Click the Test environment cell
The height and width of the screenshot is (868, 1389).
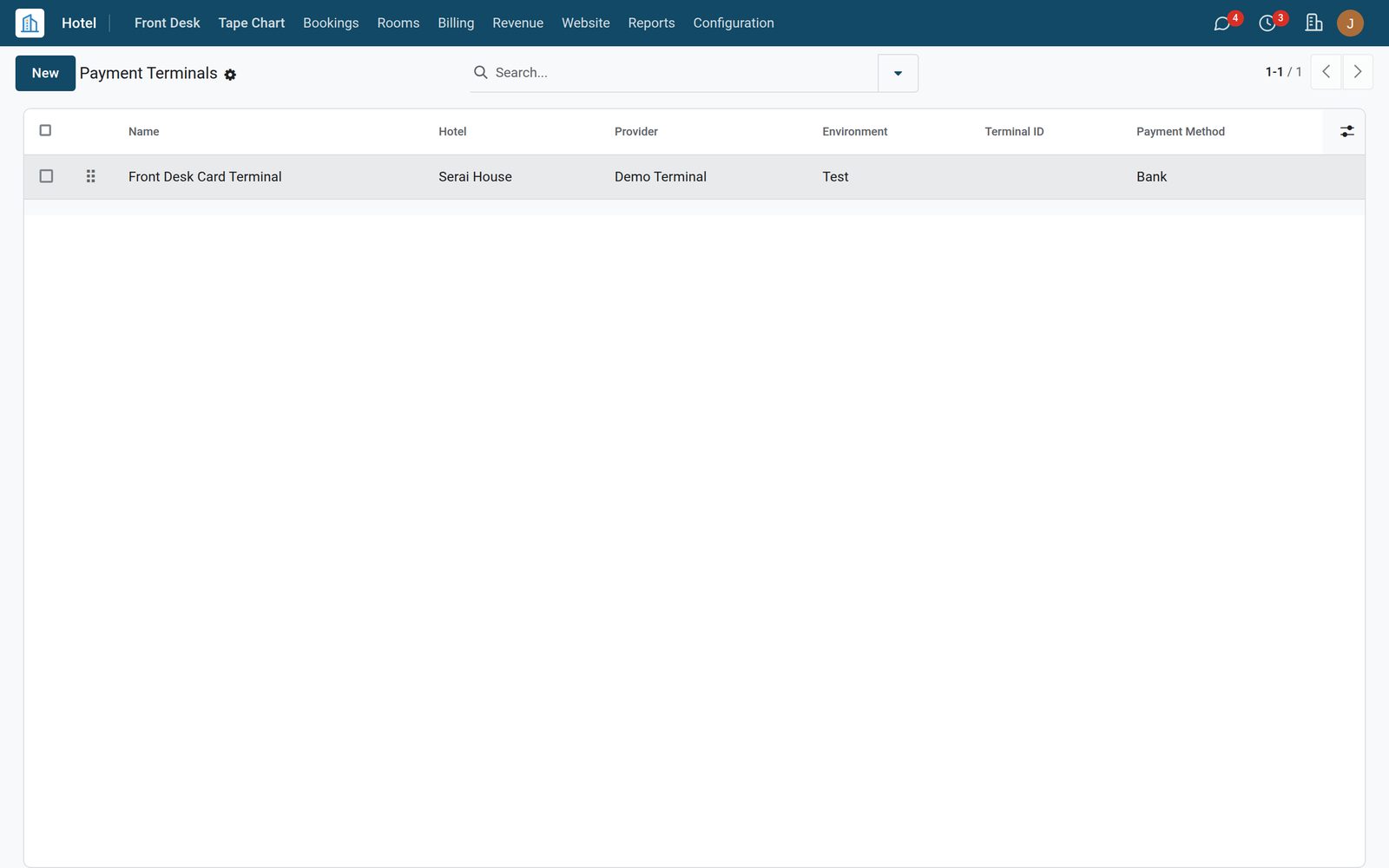point(835,177)
